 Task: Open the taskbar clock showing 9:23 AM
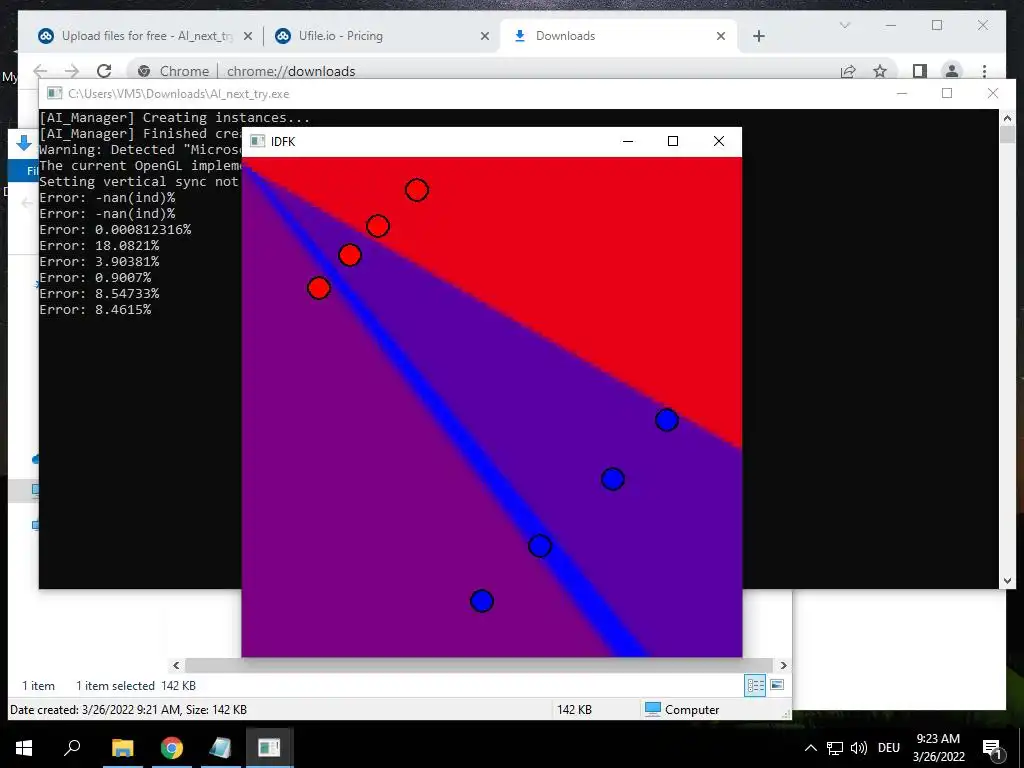point(938,748)
